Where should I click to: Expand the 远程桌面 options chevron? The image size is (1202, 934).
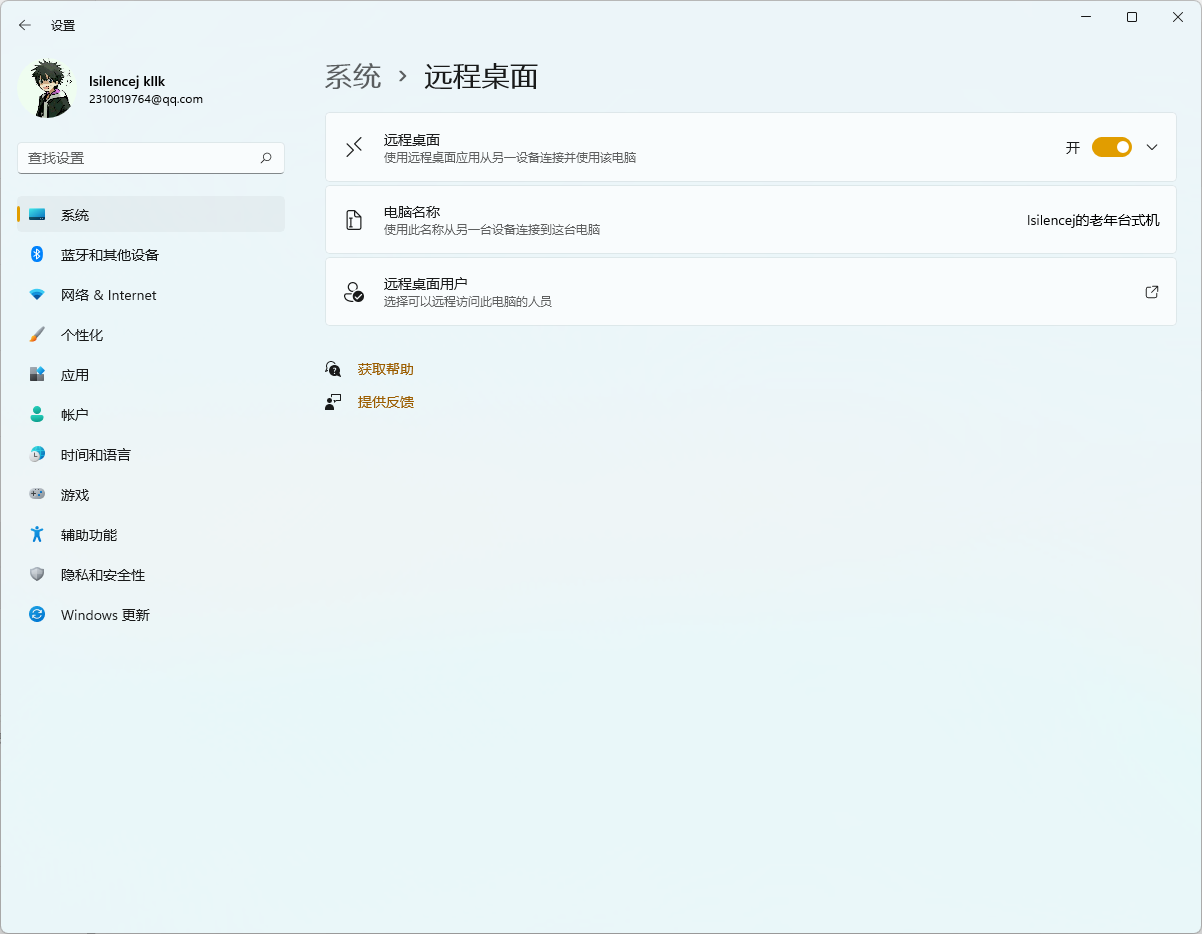point(1152,146)
